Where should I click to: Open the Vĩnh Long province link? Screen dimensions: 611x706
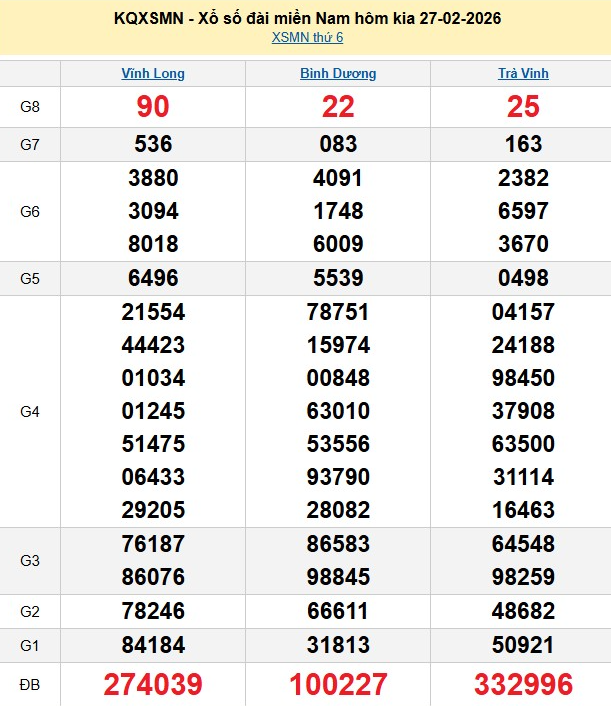click(x=153, y=73)
